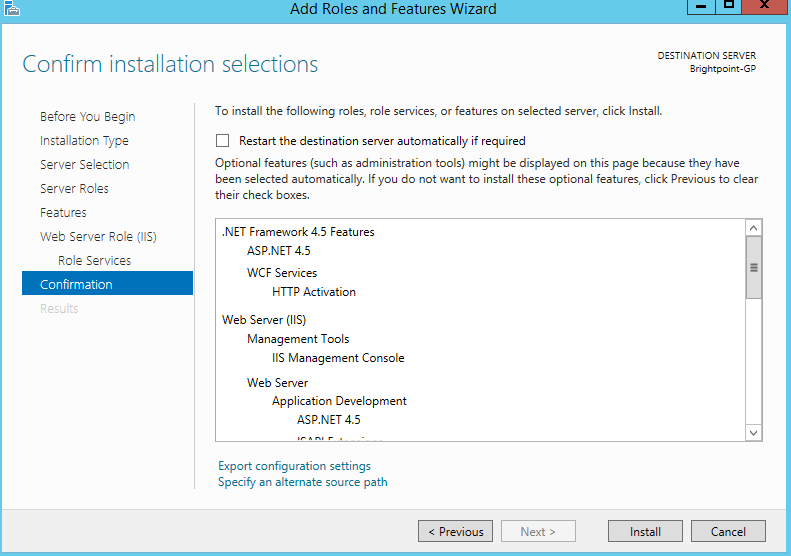Screen dimensions: 791x556
Task: Open the Export configuration settings link
Action: tap(294, 466)
